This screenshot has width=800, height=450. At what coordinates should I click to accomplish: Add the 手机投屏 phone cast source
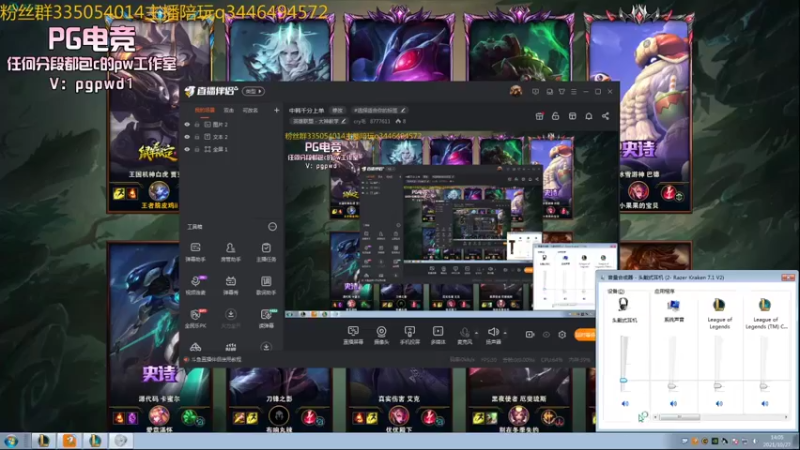point(410,335)
